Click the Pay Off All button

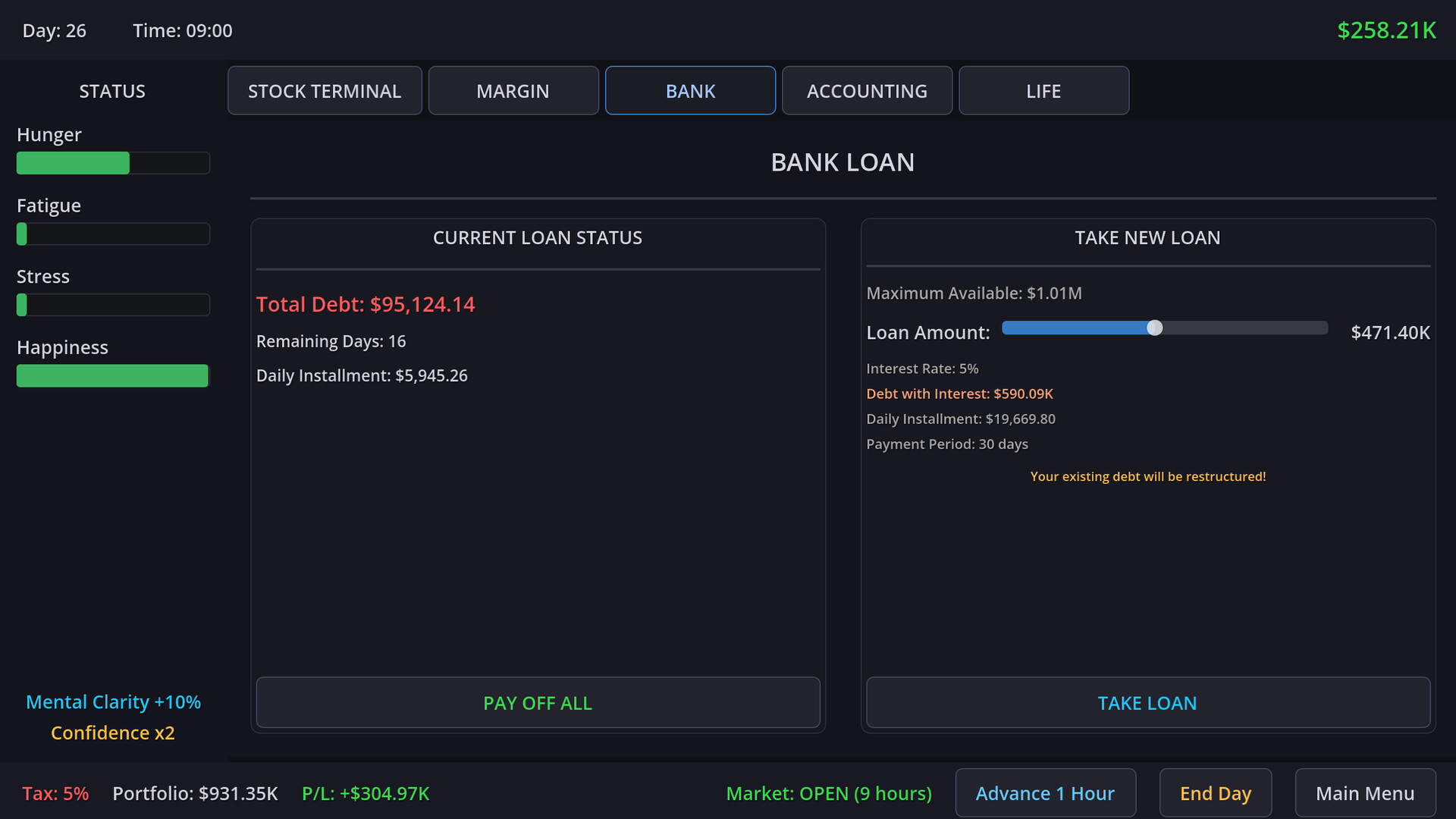pyautogui.click(x=538, y=703)
